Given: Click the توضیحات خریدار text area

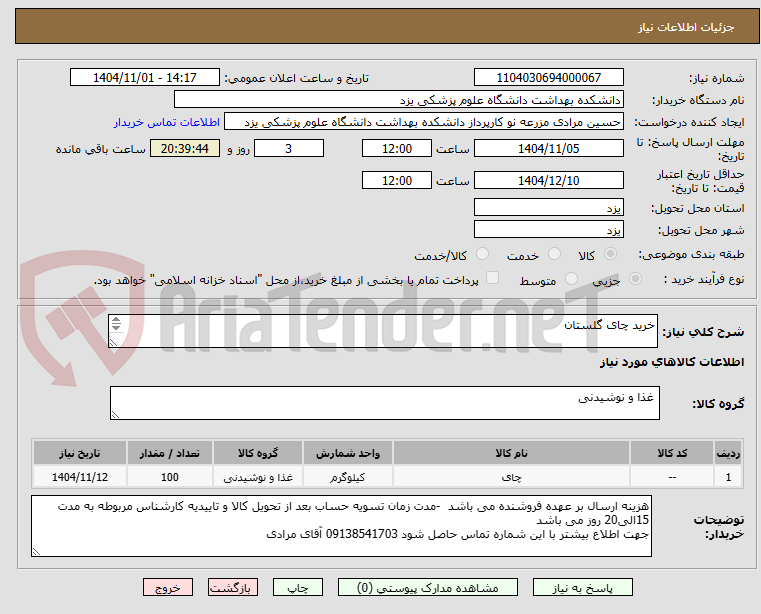Looking at the screenshot, I should coord(341,526).
